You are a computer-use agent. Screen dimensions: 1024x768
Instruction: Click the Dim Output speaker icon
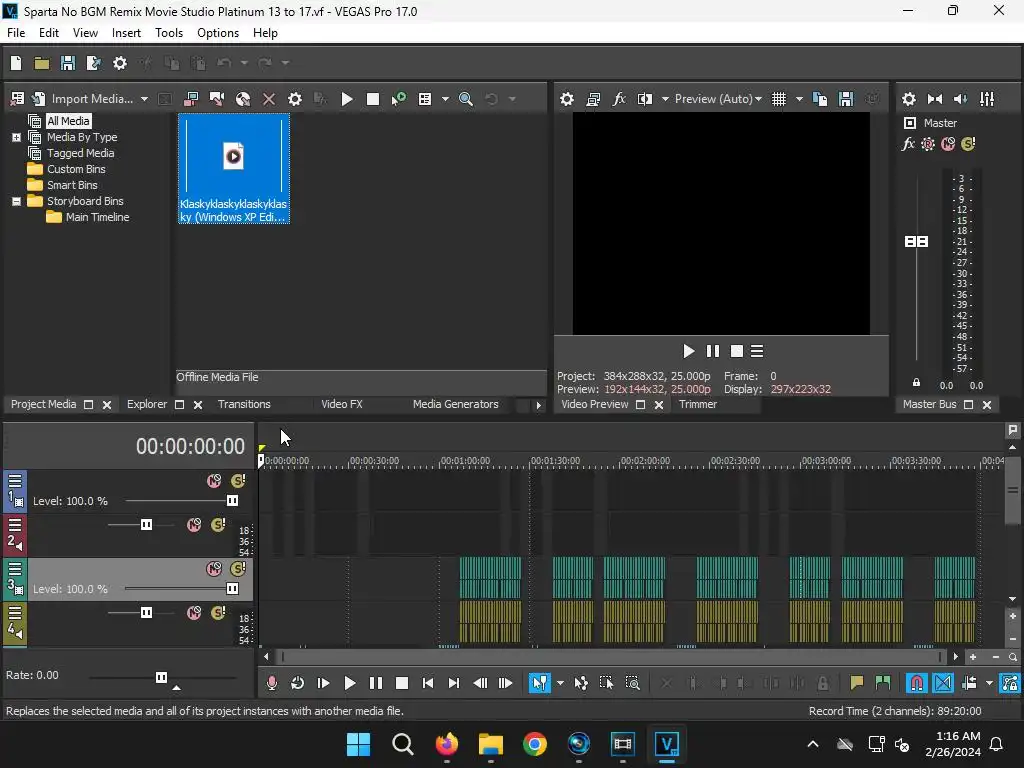coord(961,99)
